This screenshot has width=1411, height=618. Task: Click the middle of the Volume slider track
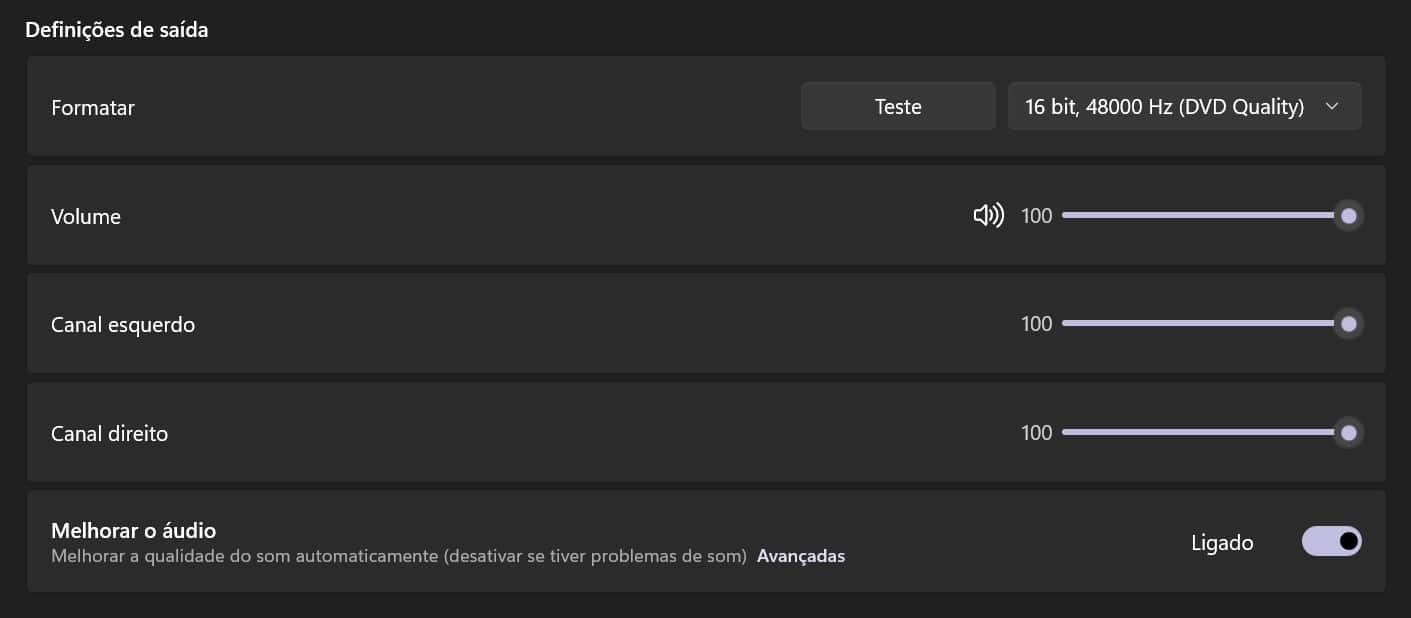(x=1205, y=215)
